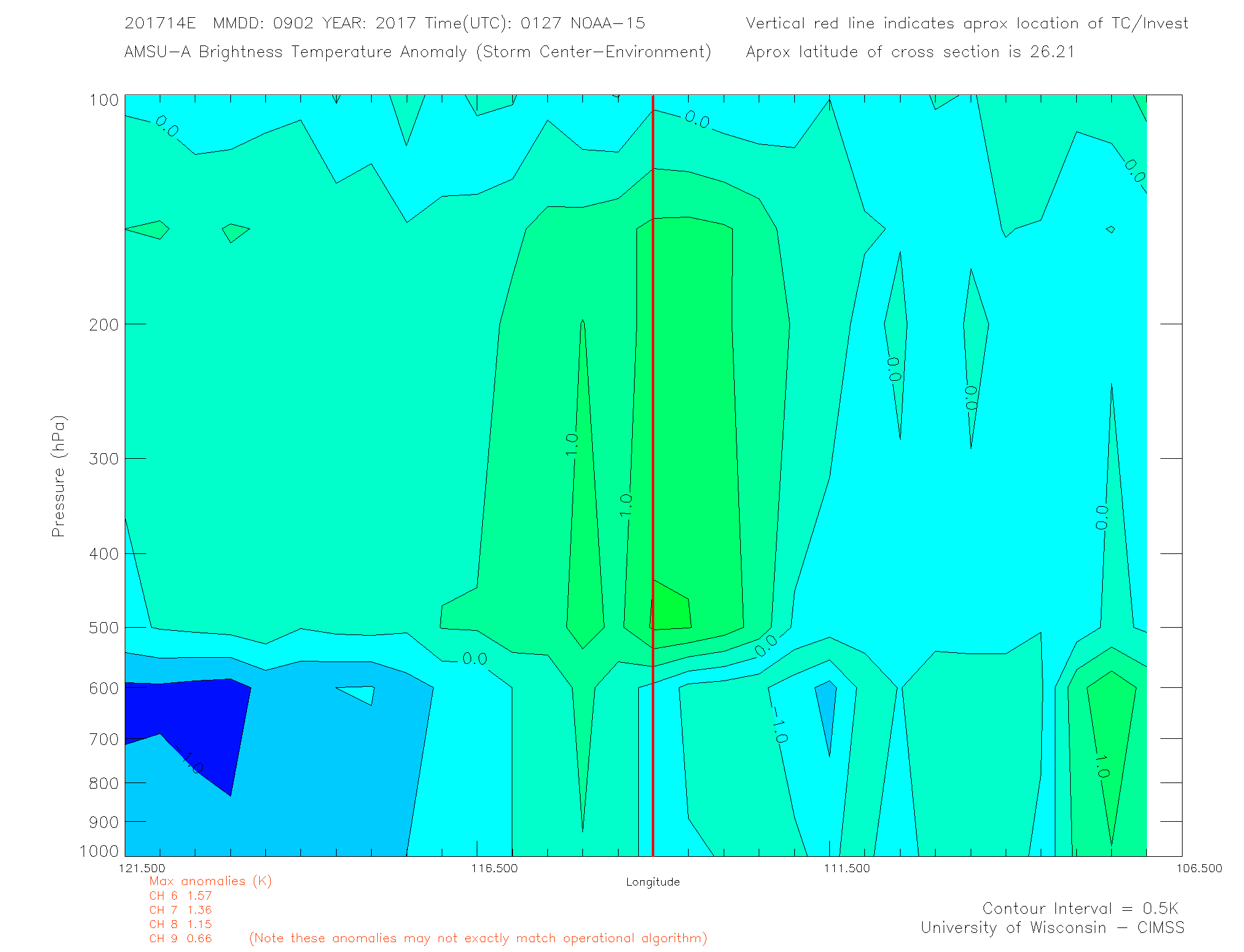The height and width of the screenshot is (952, 1244).
Task: Click the brightest green warm core patch
Action: coord(671,609)
